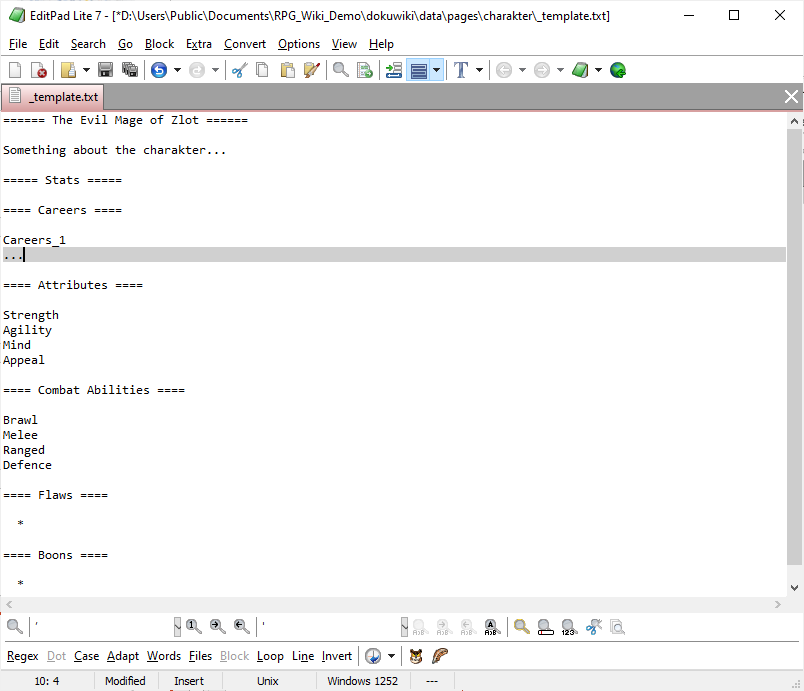Click the New file icon
The image size is (804, 691).
[15, 70]
